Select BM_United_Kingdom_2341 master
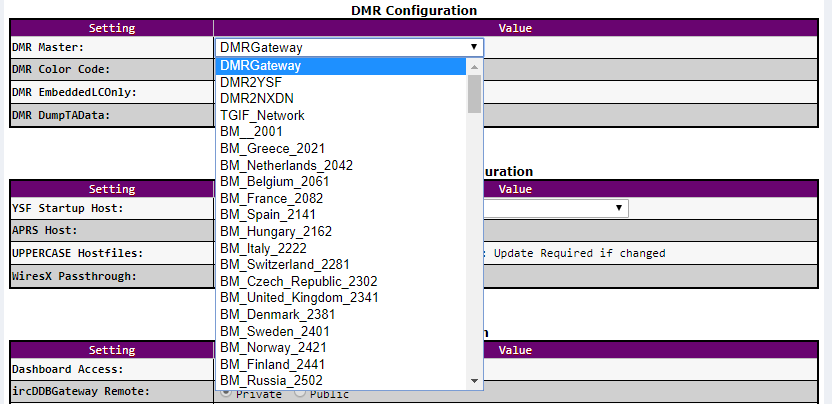This screenshot has width=832, height=404. point(342,297)
